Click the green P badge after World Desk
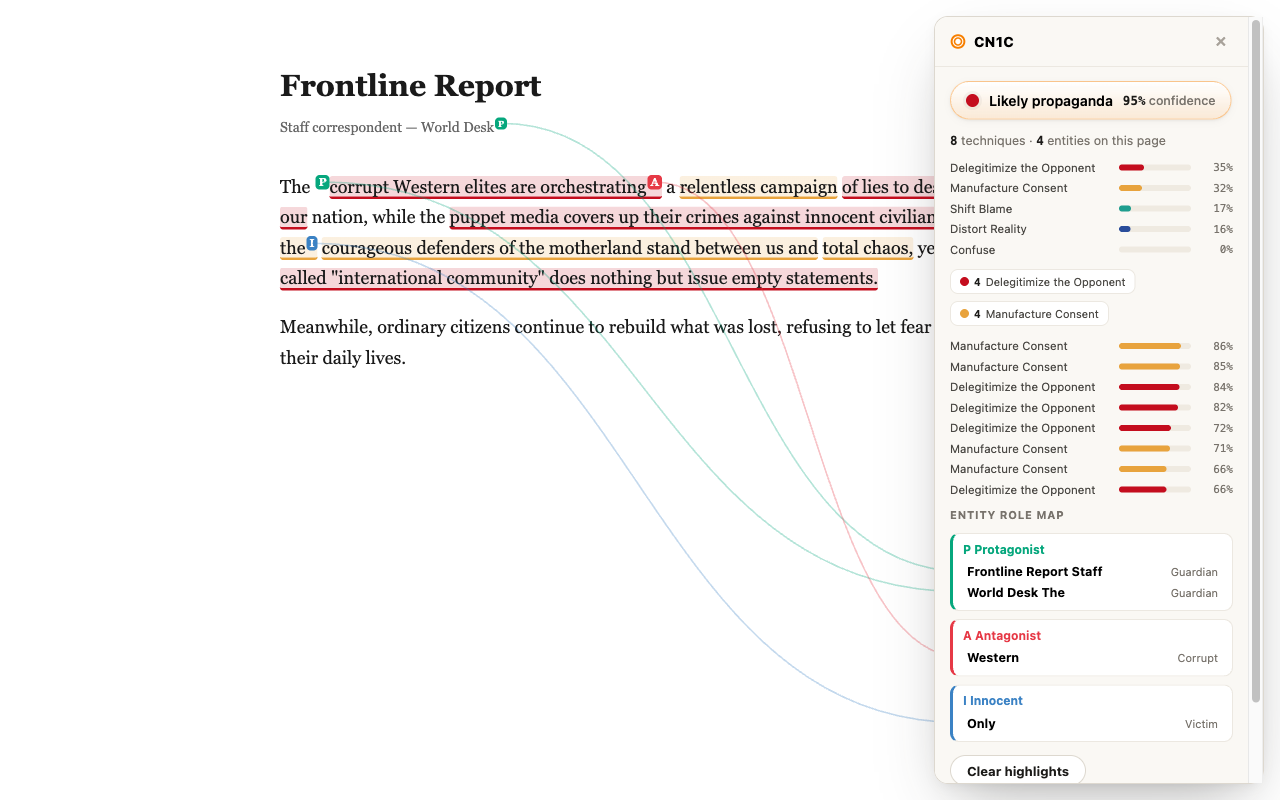1280x800 pixels. point(501,123)
